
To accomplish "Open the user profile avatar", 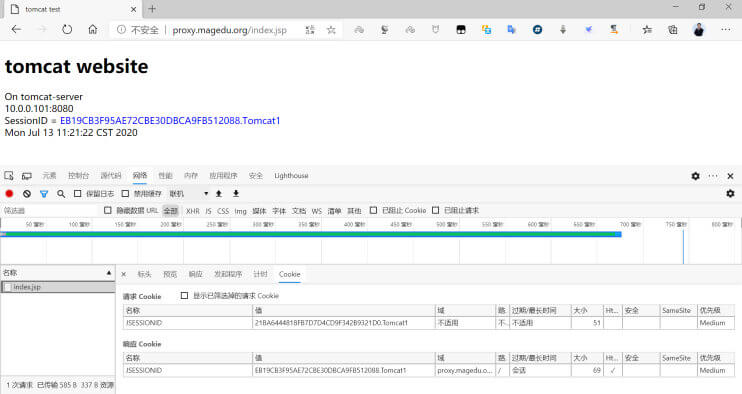I will click(699, 30).
